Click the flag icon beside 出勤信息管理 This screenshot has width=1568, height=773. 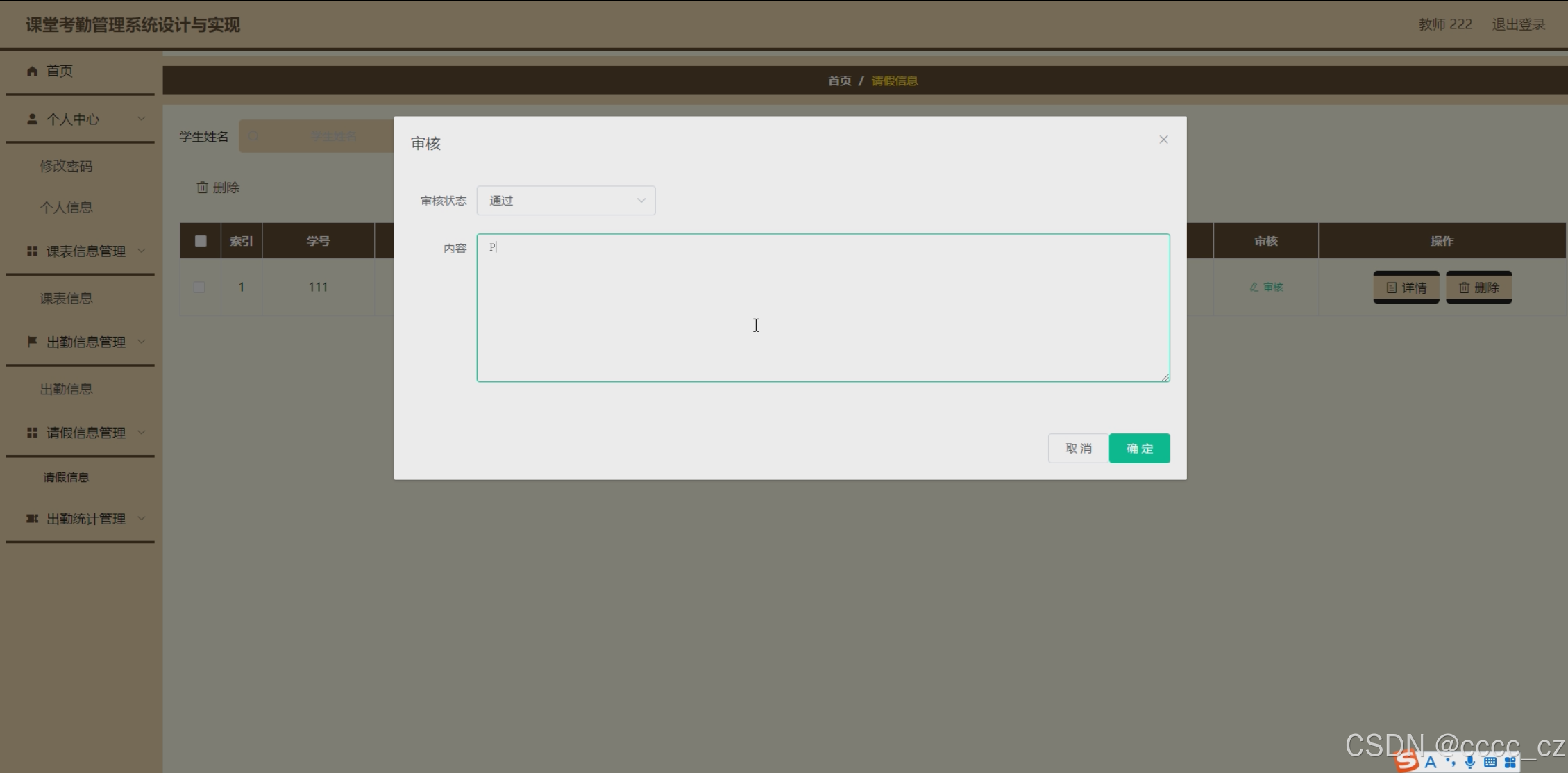point(32,341)
